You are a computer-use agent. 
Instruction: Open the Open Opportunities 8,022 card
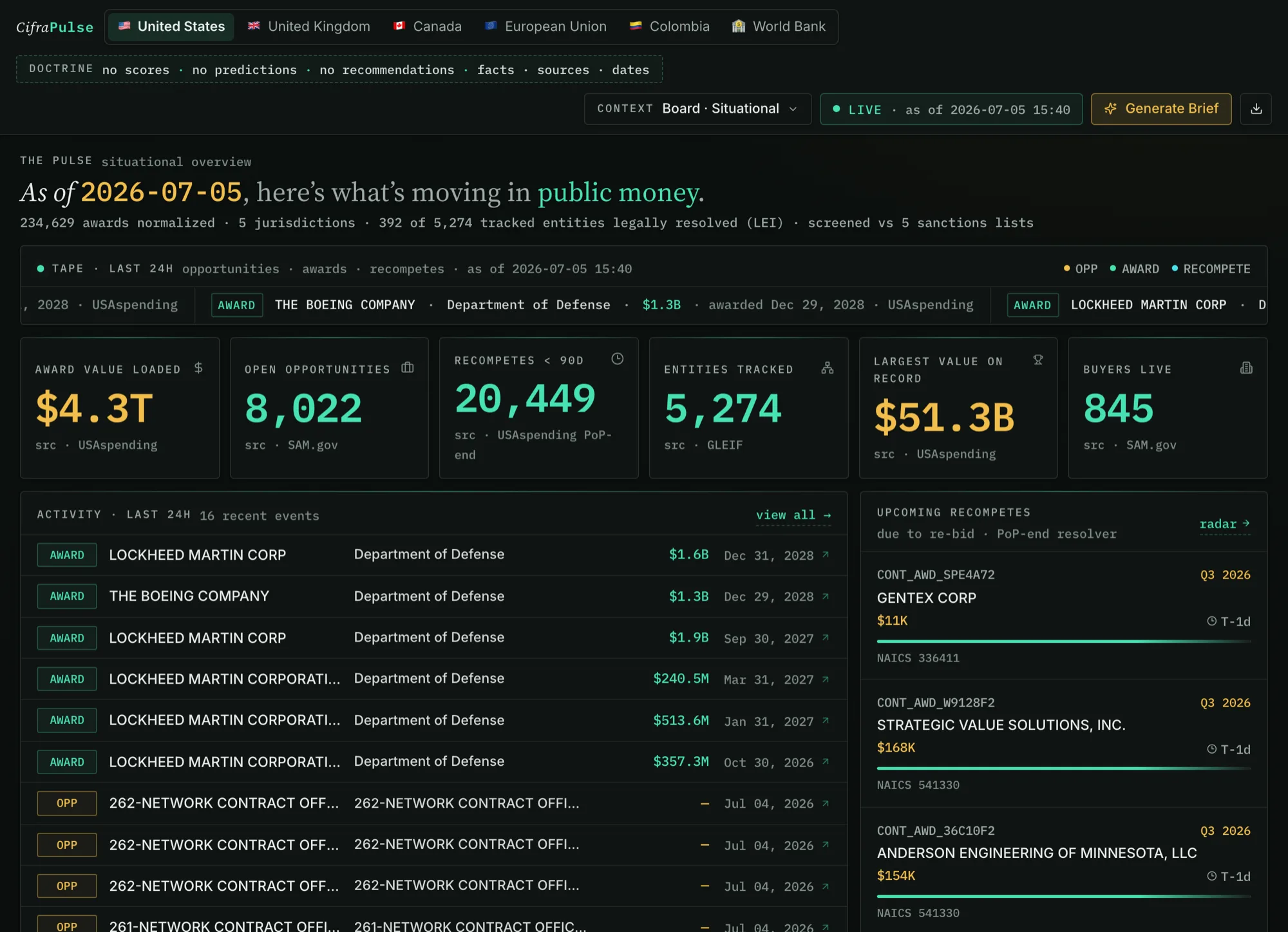pos(329,408)
